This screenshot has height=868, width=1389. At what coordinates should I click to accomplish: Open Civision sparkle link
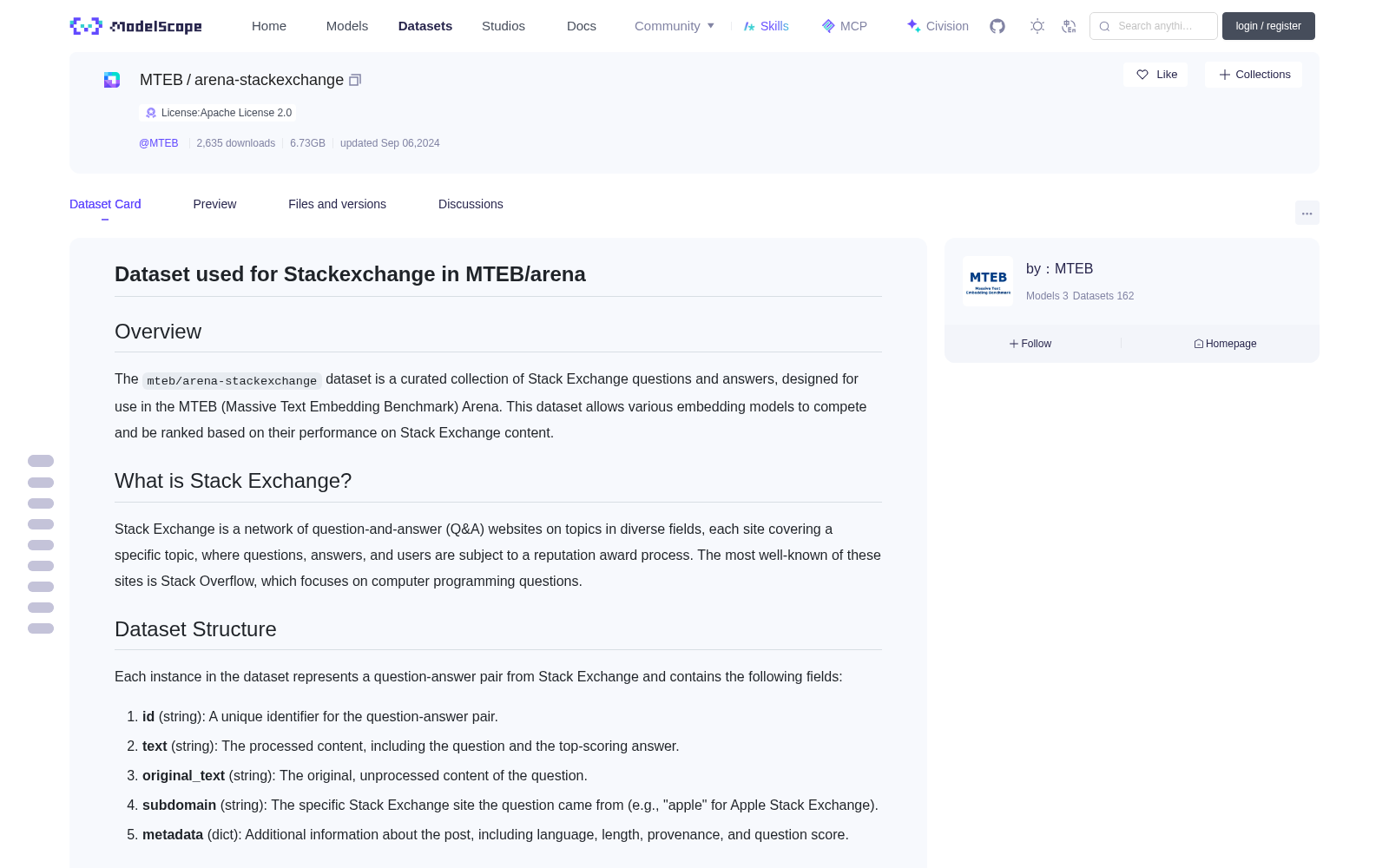tap(938, 26)
